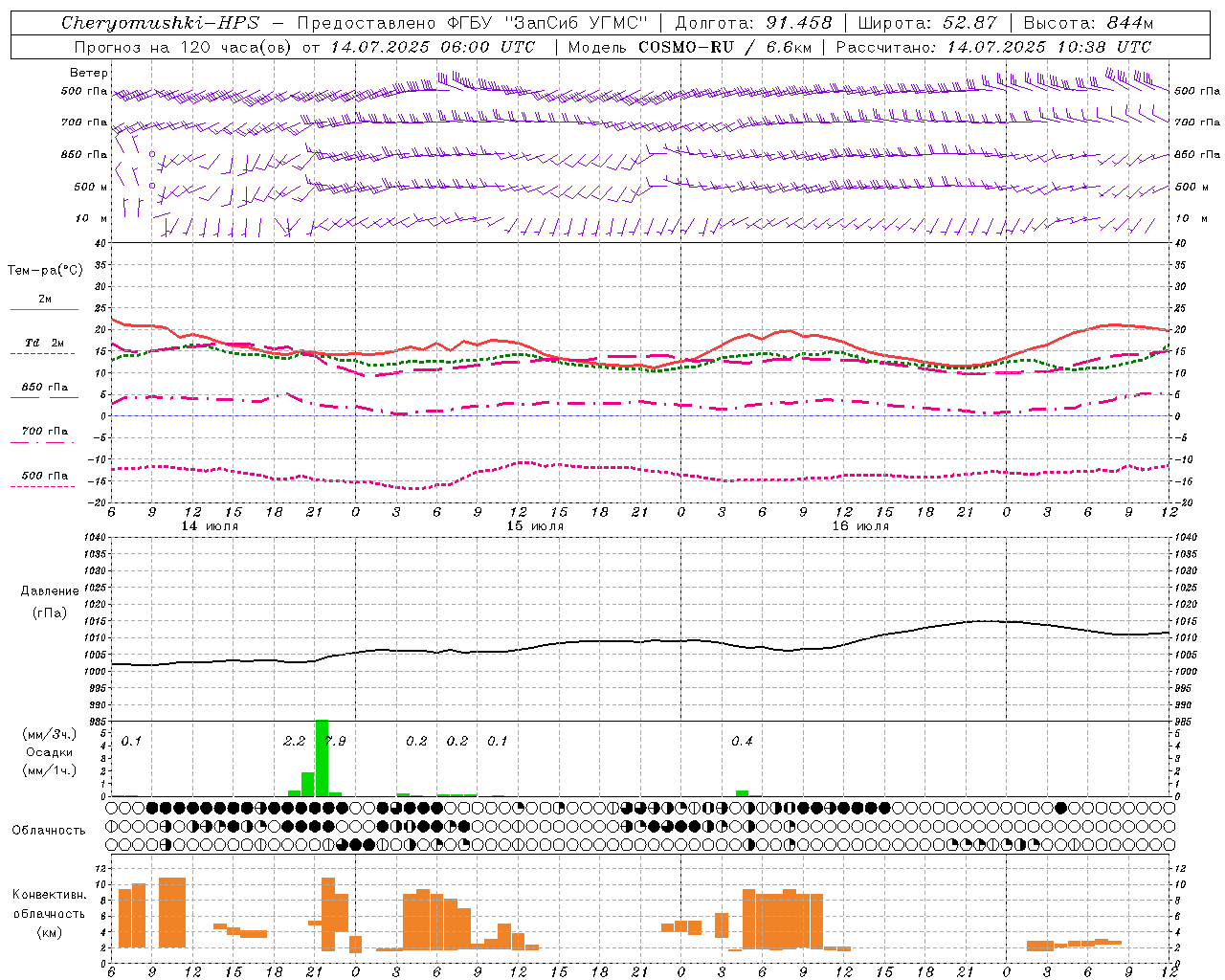
Task: Click the Прогноз на 120 часа(ов) text
Action: 183,47
